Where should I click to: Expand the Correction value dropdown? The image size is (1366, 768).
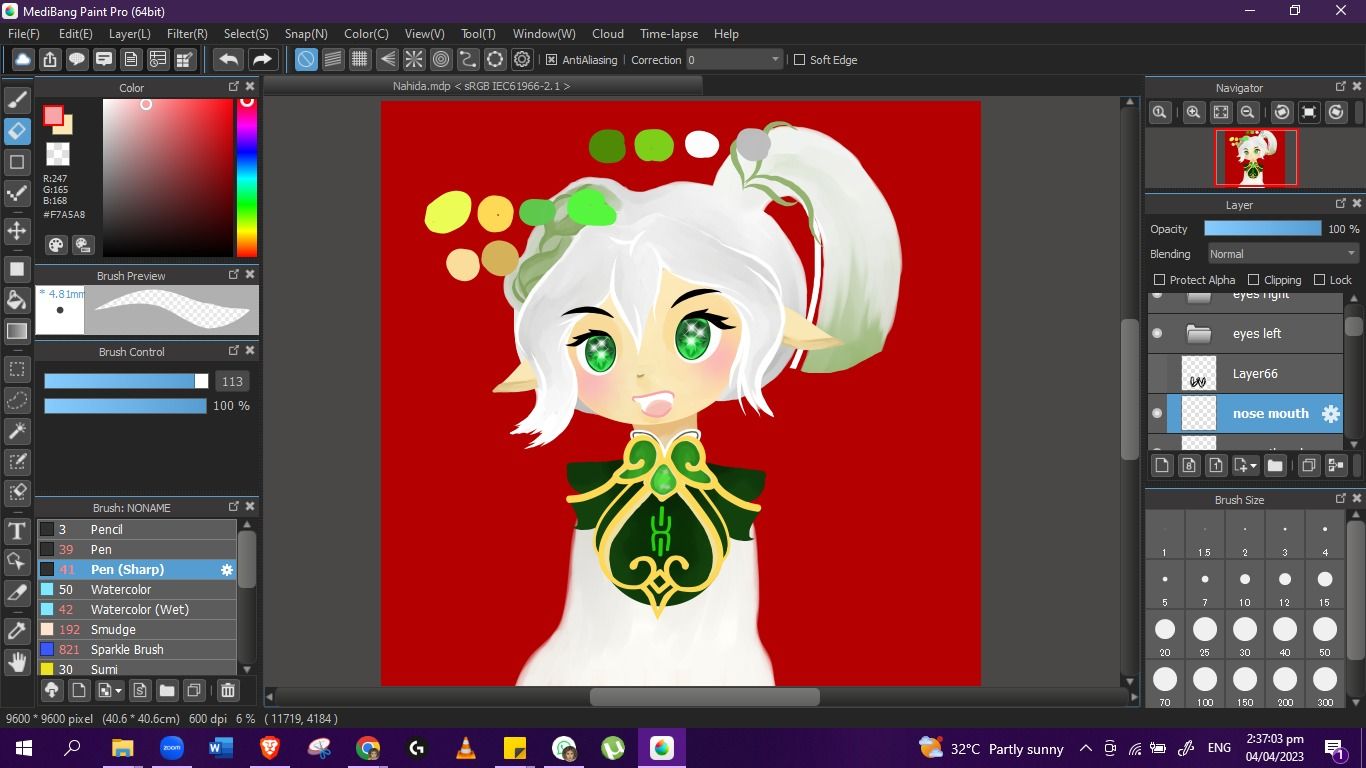(775, 60)
